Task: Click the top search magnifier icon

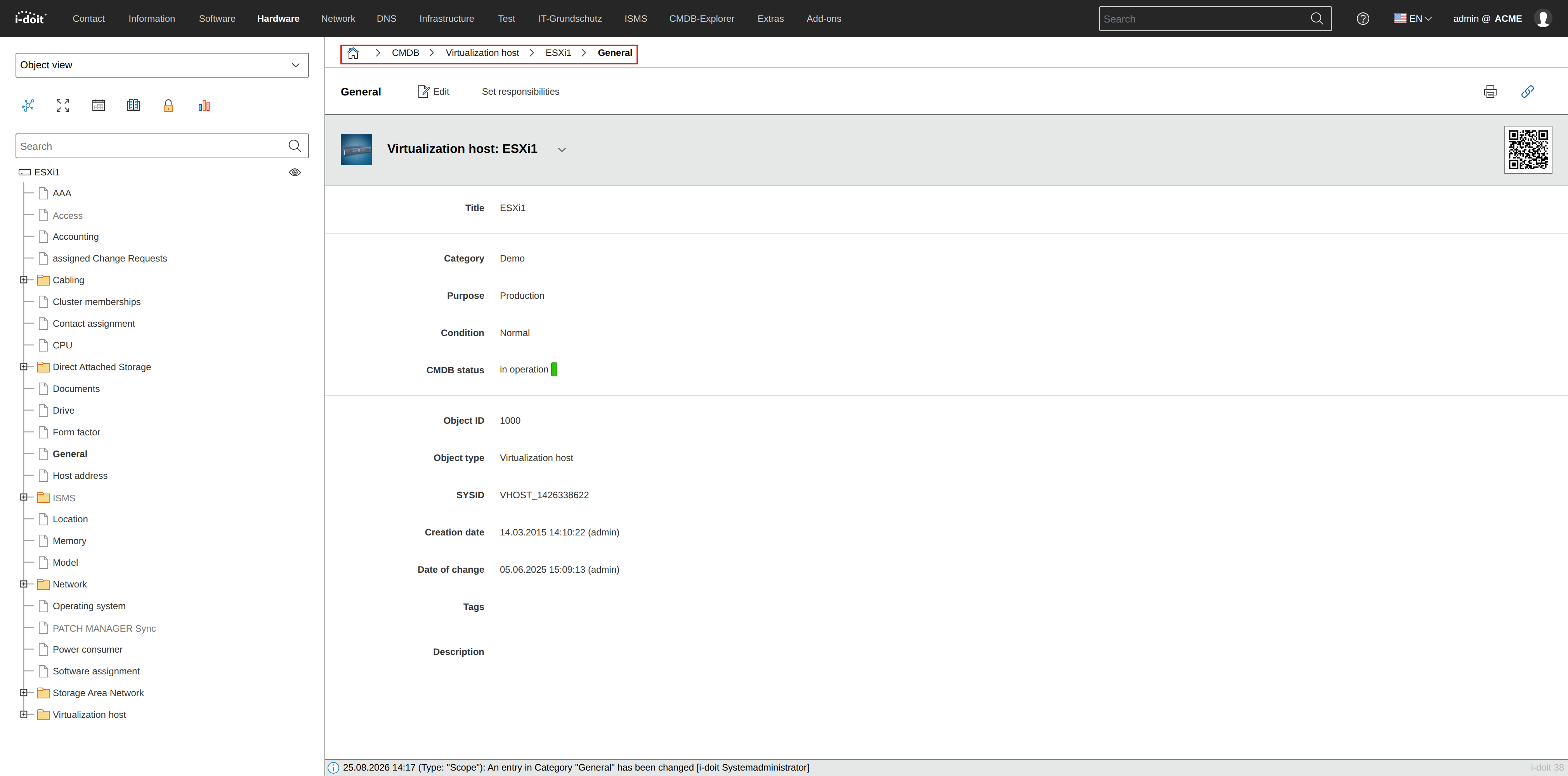Action: (x=1316, y=19)
